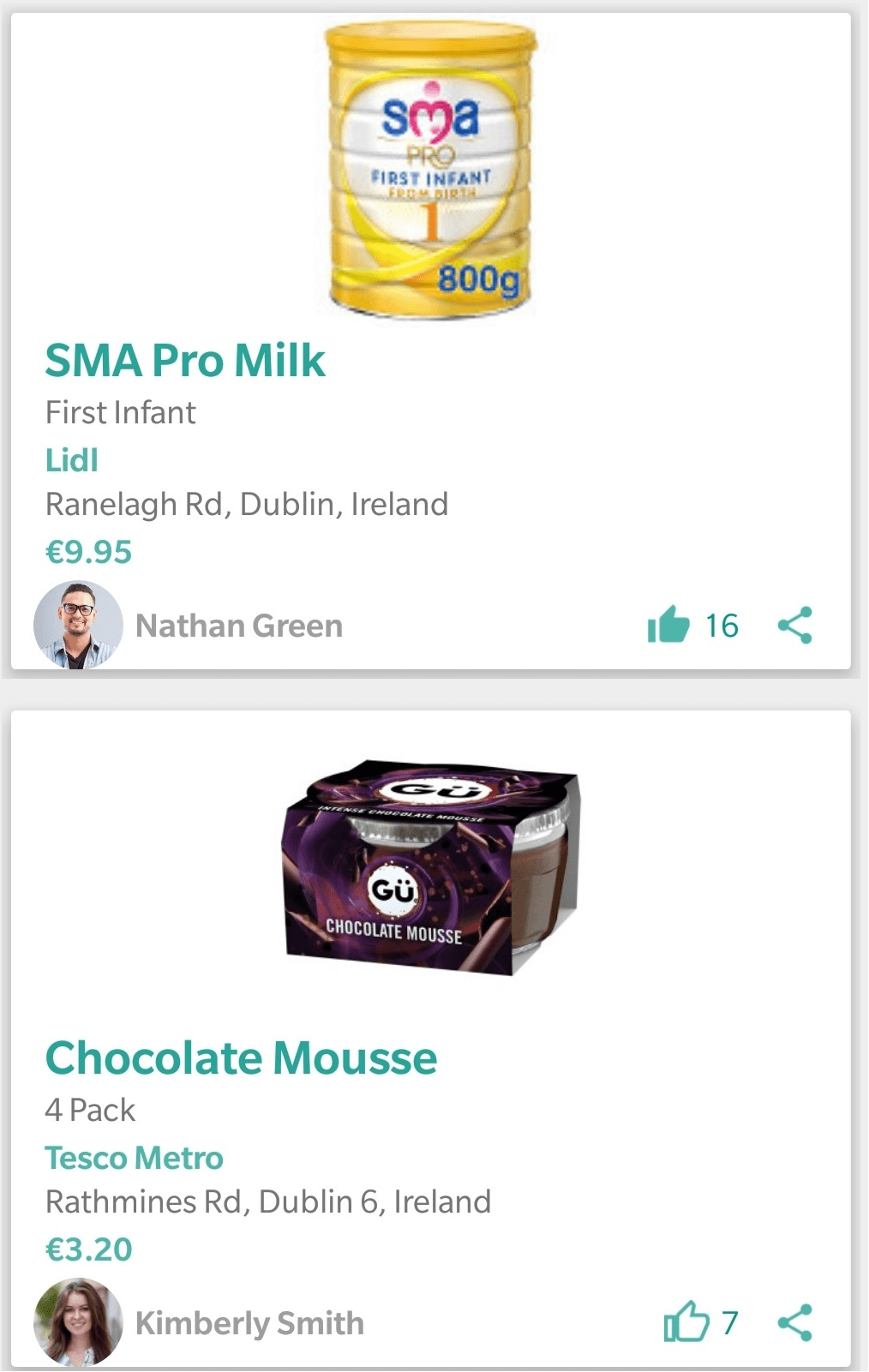Select the Lidl store link
The image size is (869, 1372).
(x=72, y=460)
